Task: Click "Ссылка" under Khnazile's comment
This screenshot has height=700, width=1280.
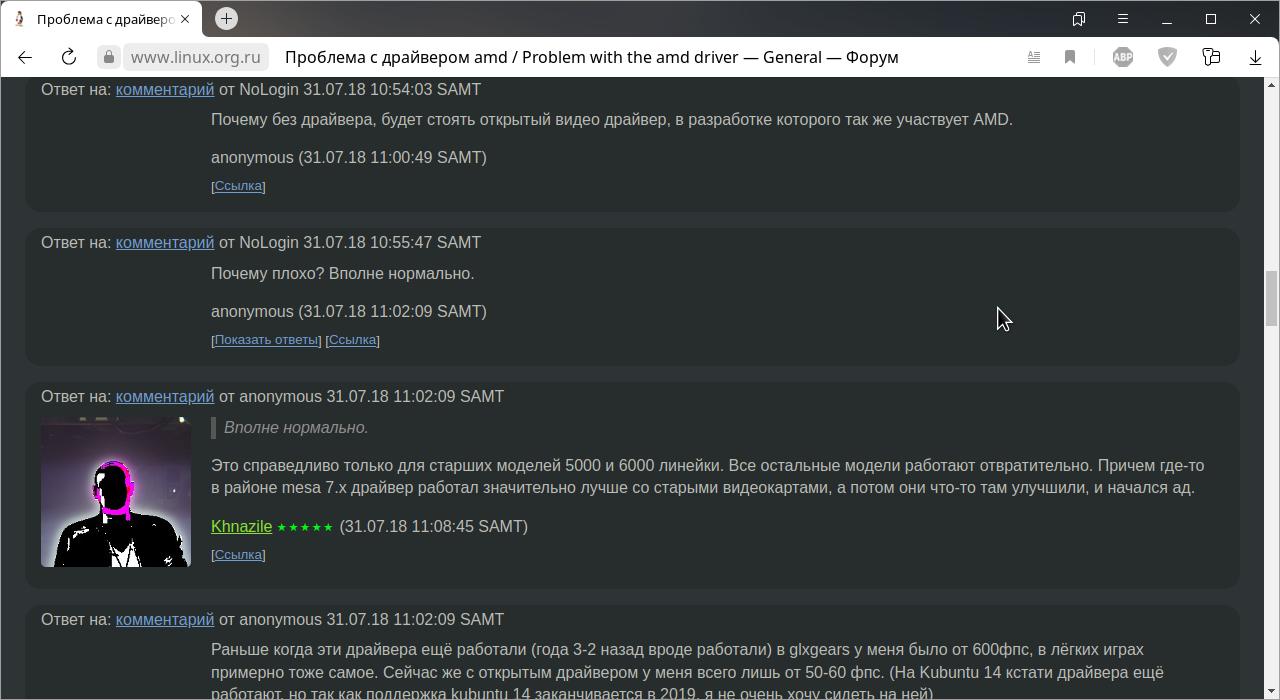Action: (x=238, y=555)
